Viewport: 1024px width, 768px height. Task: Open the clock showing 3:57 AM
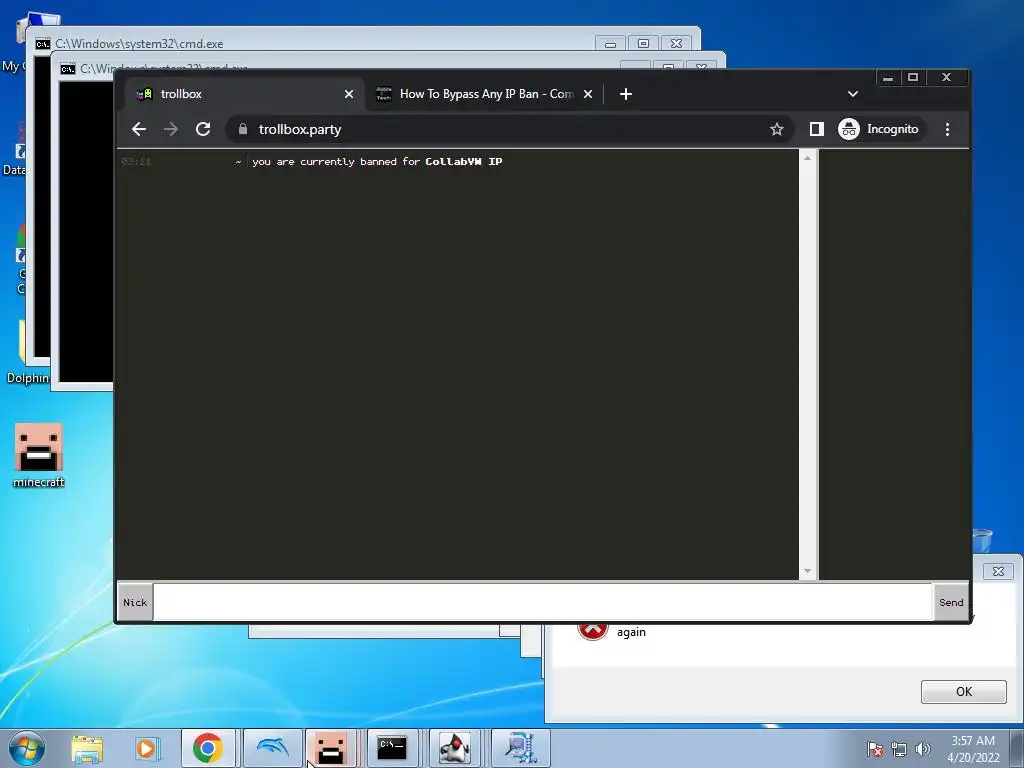coord(973,749)
